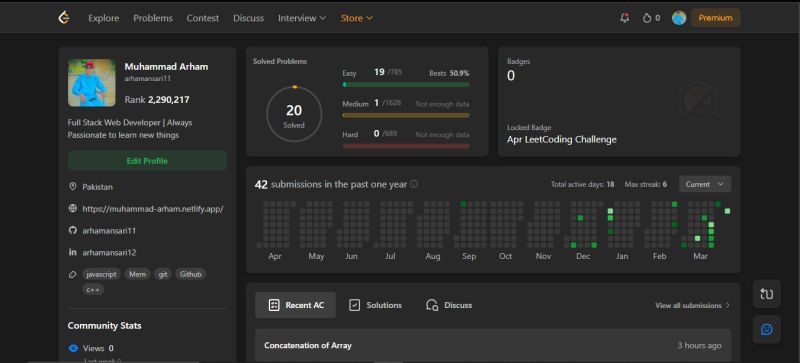Expand the Interview dropdown menu

point(302,18)
